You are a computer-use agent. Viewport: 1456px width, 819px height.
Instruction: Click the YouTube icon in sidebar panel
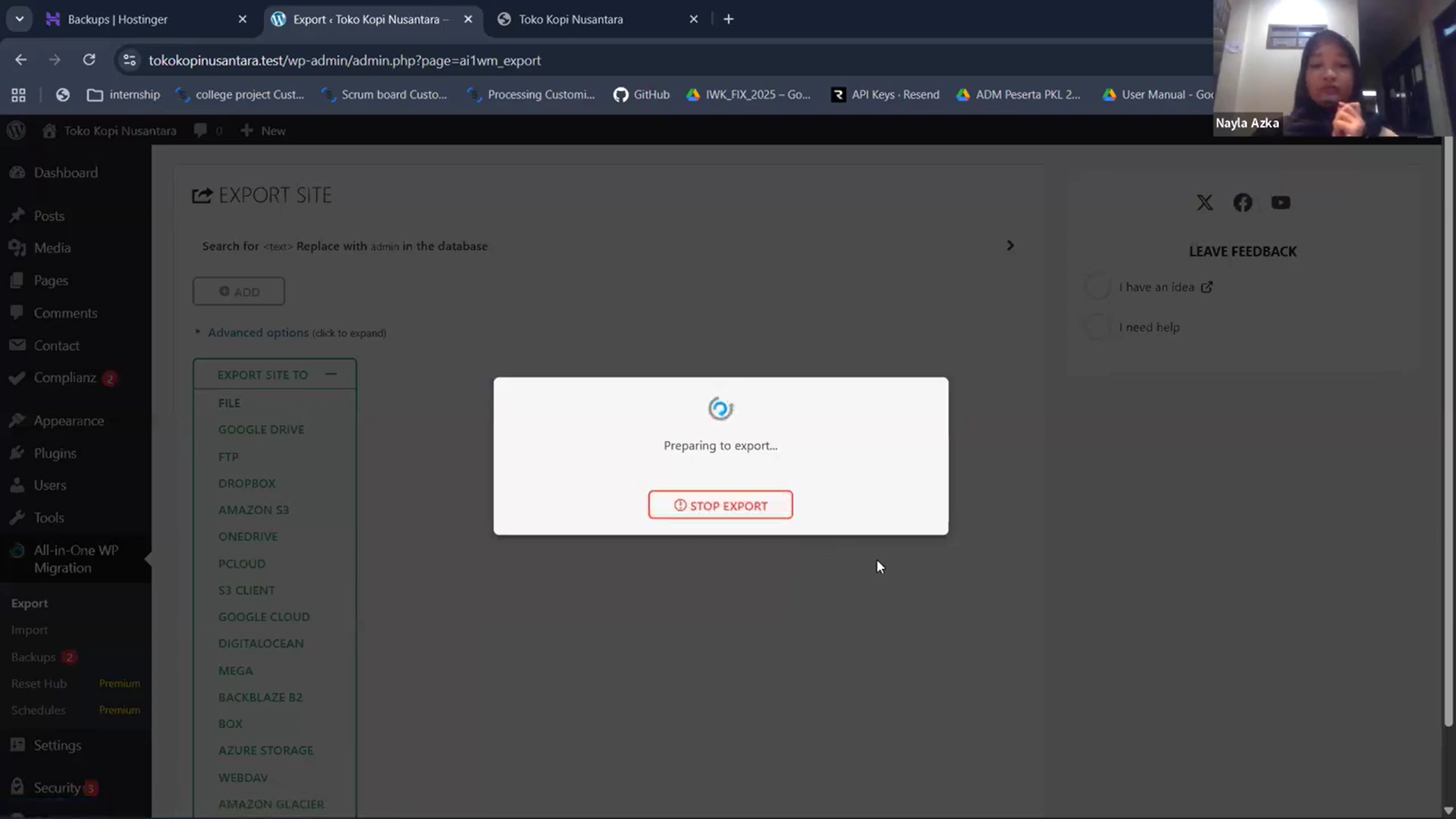1280,202
